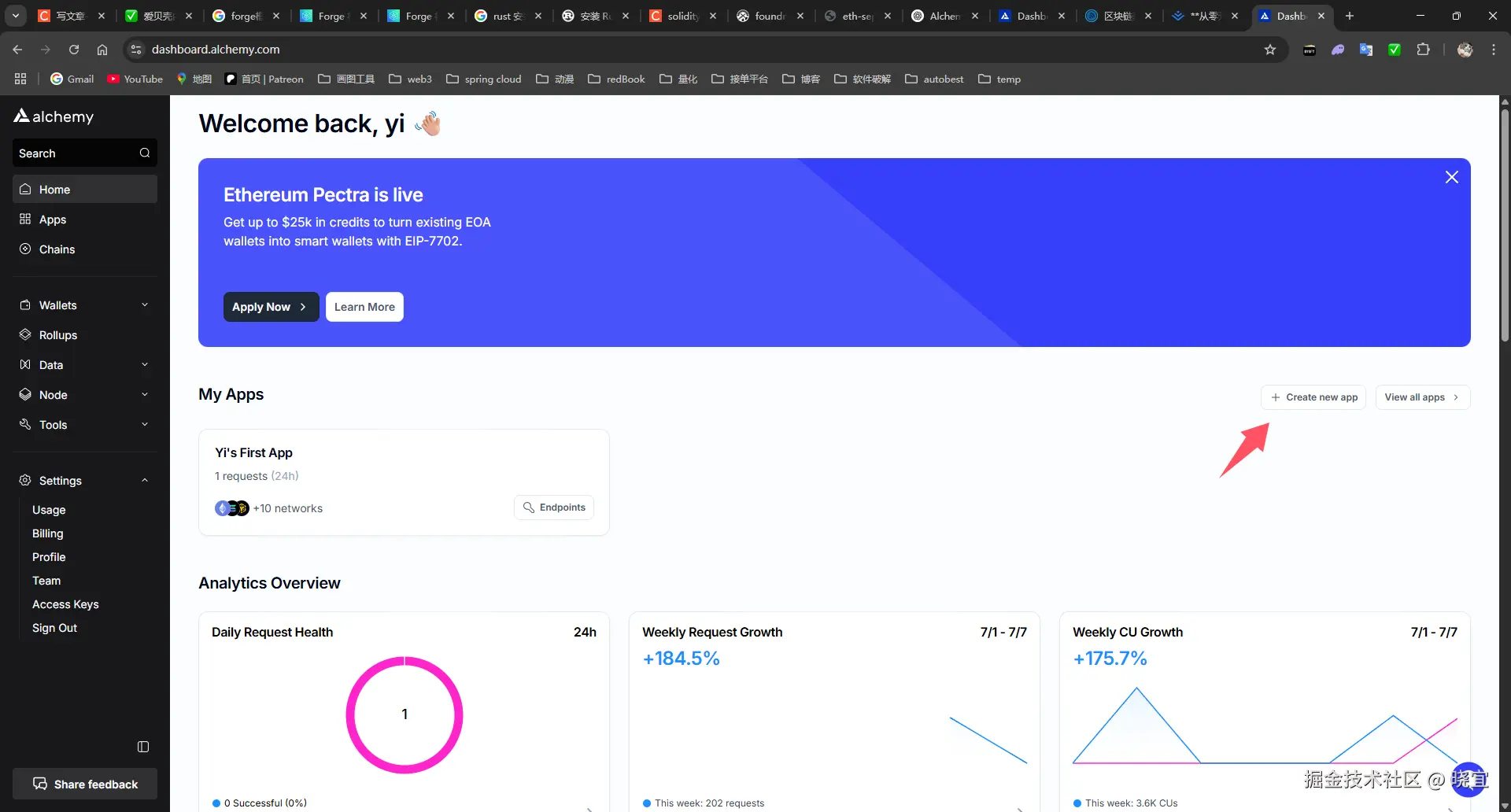
Task: Click the Node cube icon in sidebar
Action: [x=25, y=395]
